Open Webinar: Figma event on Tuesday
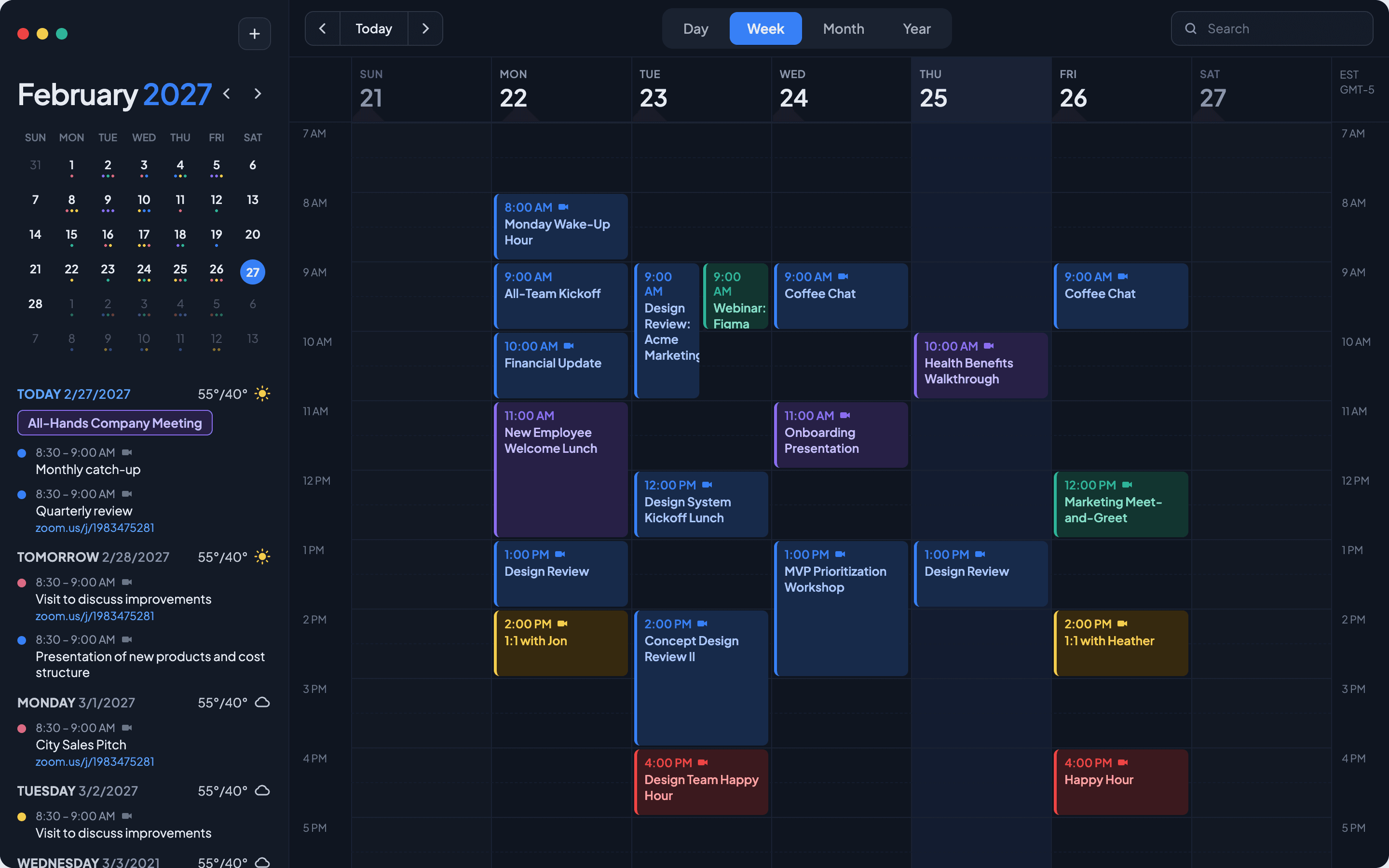Image resolution: width=1389 pixels, height=868 pixels. pyautogui.click(x=736, y=296)
